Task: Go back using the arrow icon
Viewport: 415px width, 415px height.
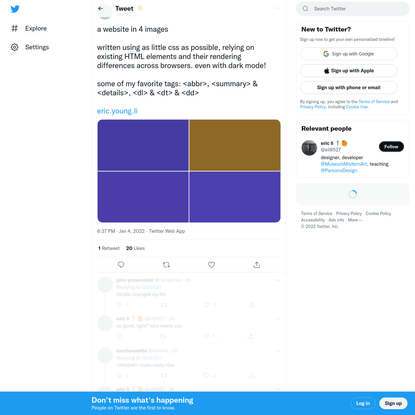Action: (x=101, y=8)
